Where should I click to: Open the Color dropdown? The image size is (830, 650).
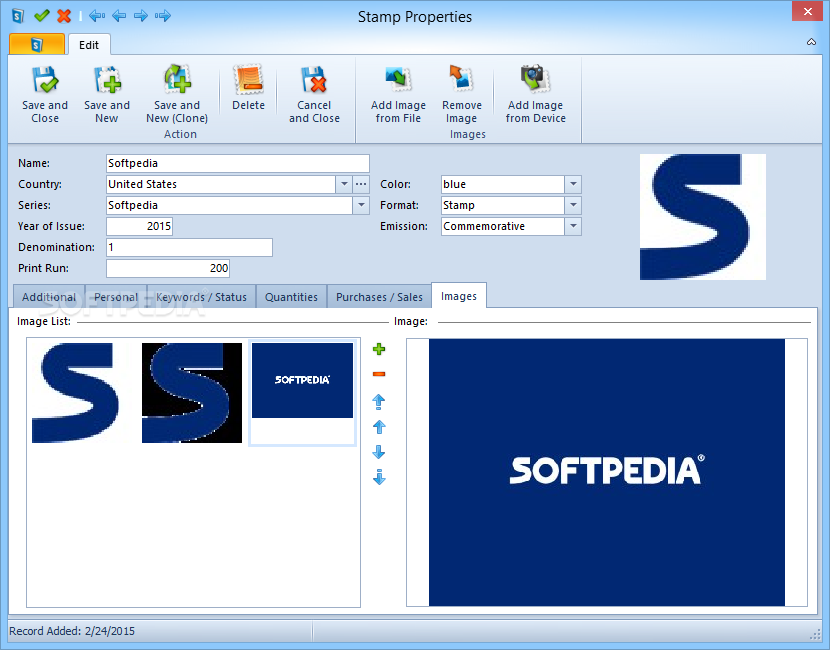tap(573, 184)
